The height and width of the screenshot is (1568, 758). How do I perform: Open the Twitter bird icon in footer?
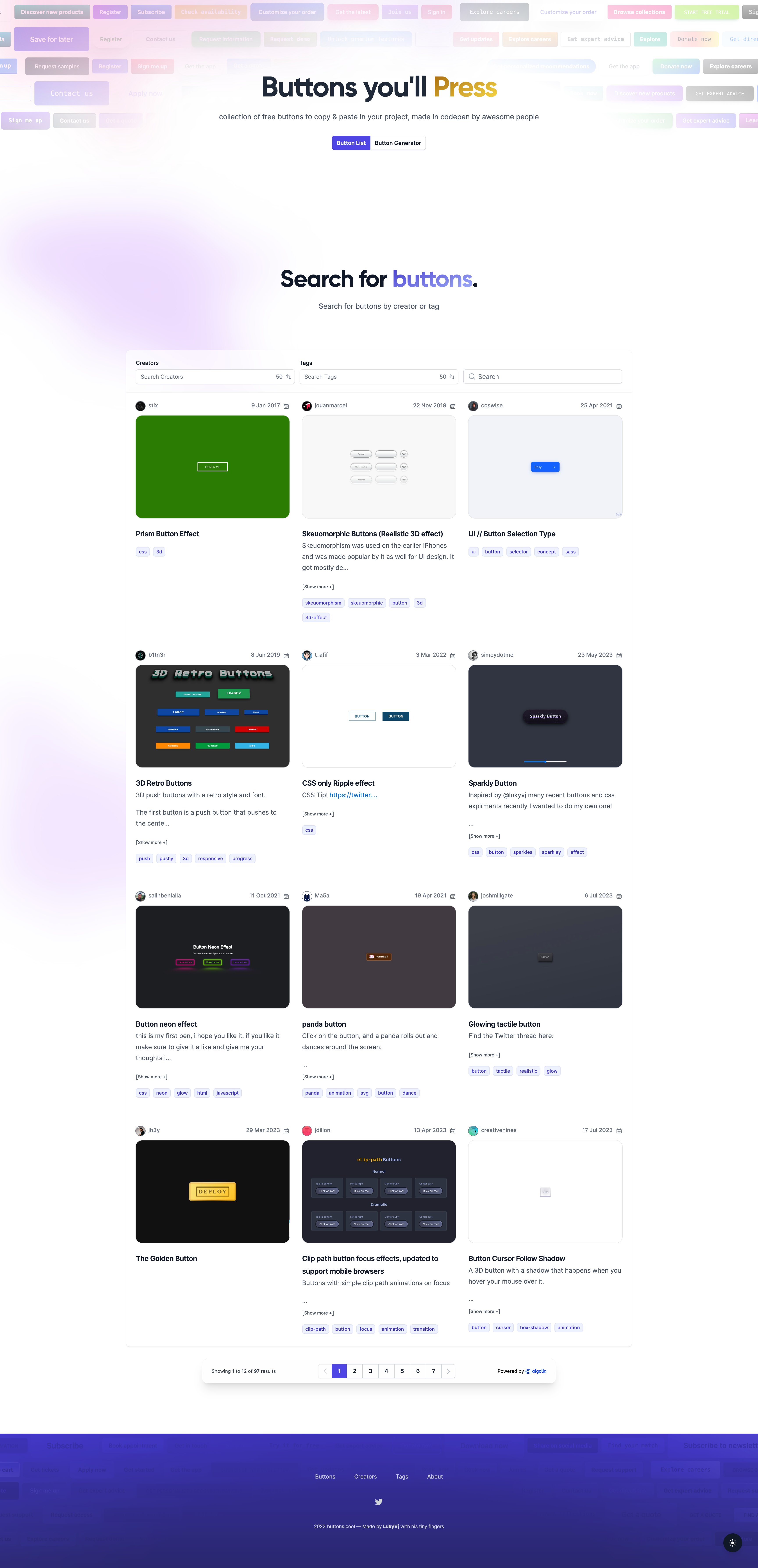[x=379, y=1502]
